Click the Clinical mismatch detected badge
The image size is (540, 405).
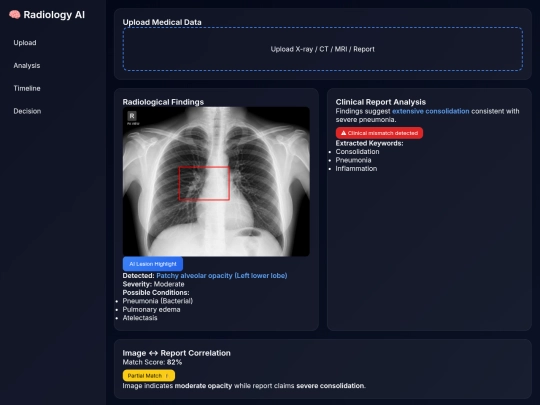[x=379, y=133]
